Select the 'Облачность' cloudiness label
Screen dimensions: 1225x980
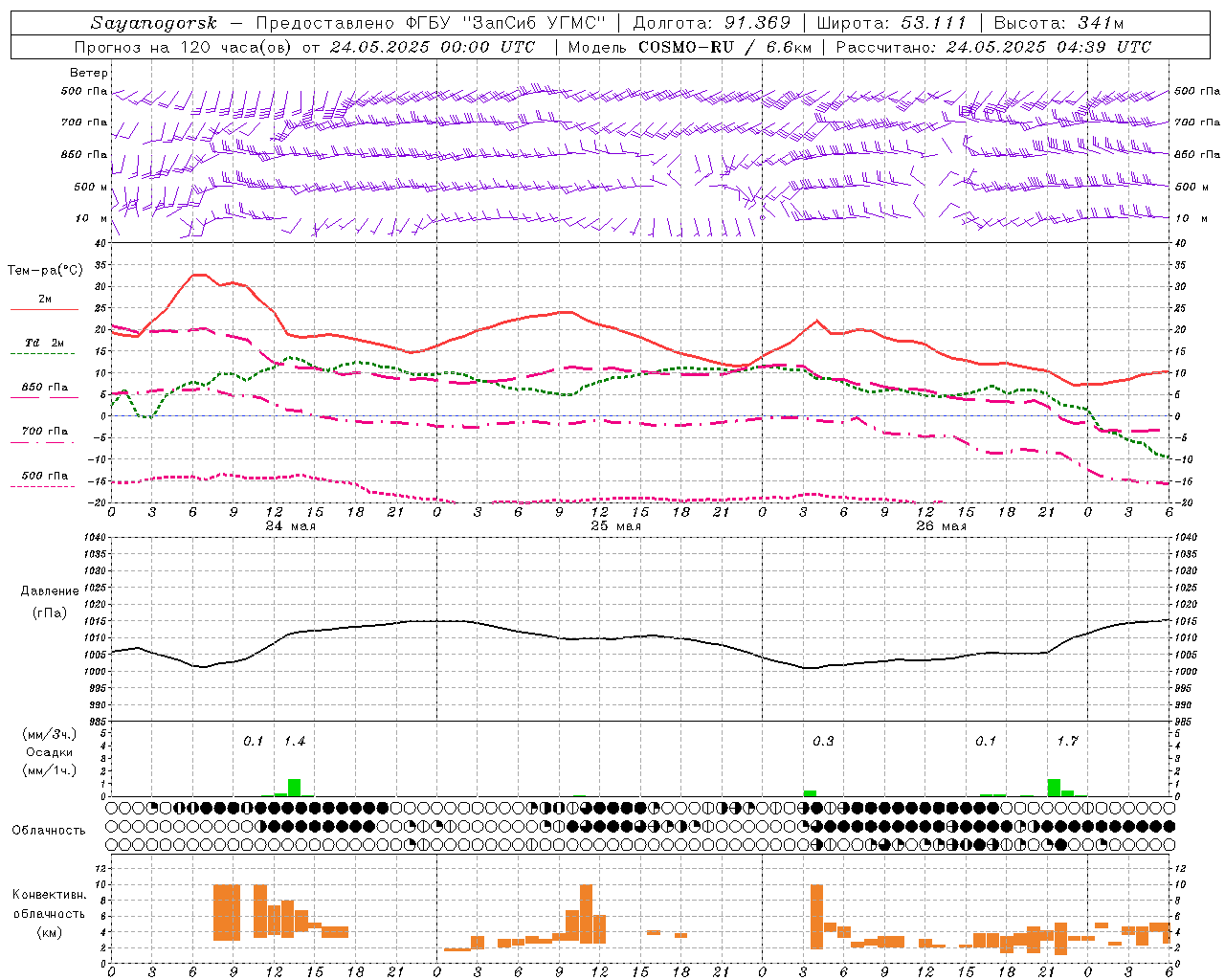[49, 830]
